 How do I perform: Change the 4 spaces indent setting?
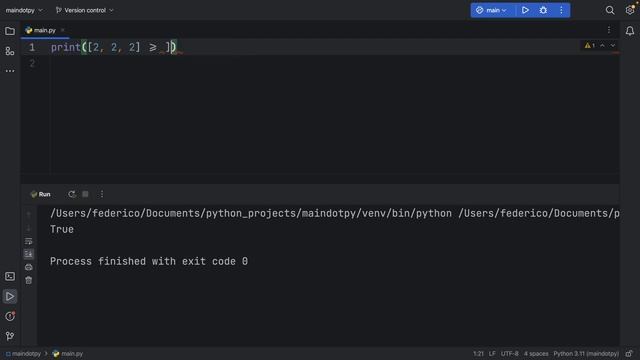tap(536, 354)
